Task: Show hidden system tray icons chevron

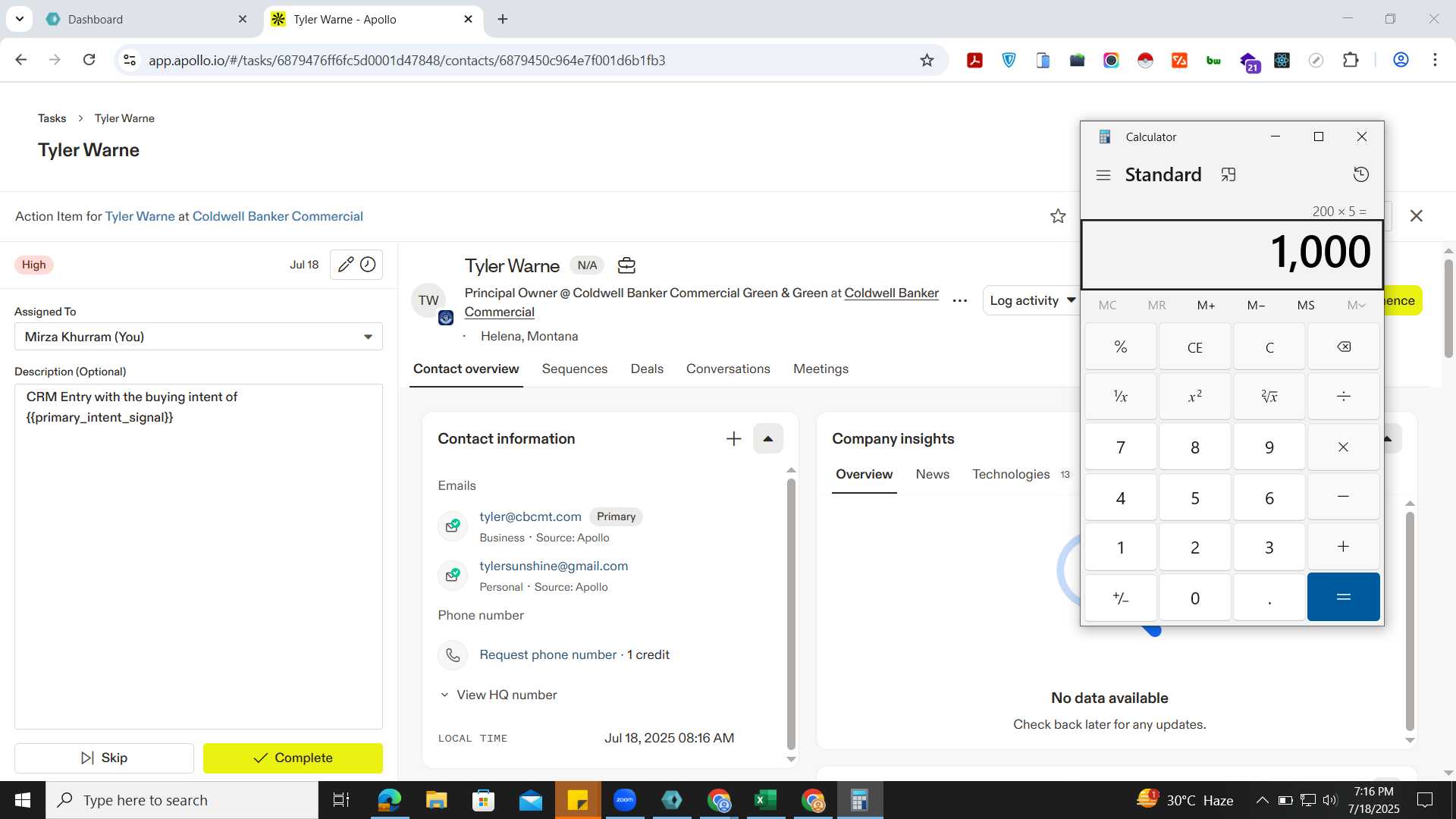Action: click(x=1262, y=800)
